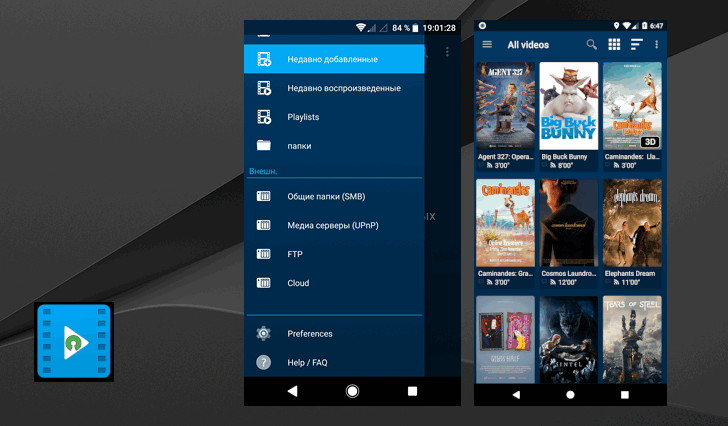
Task: Click the Cloud storage icon
Action: (x=264, y=283)
